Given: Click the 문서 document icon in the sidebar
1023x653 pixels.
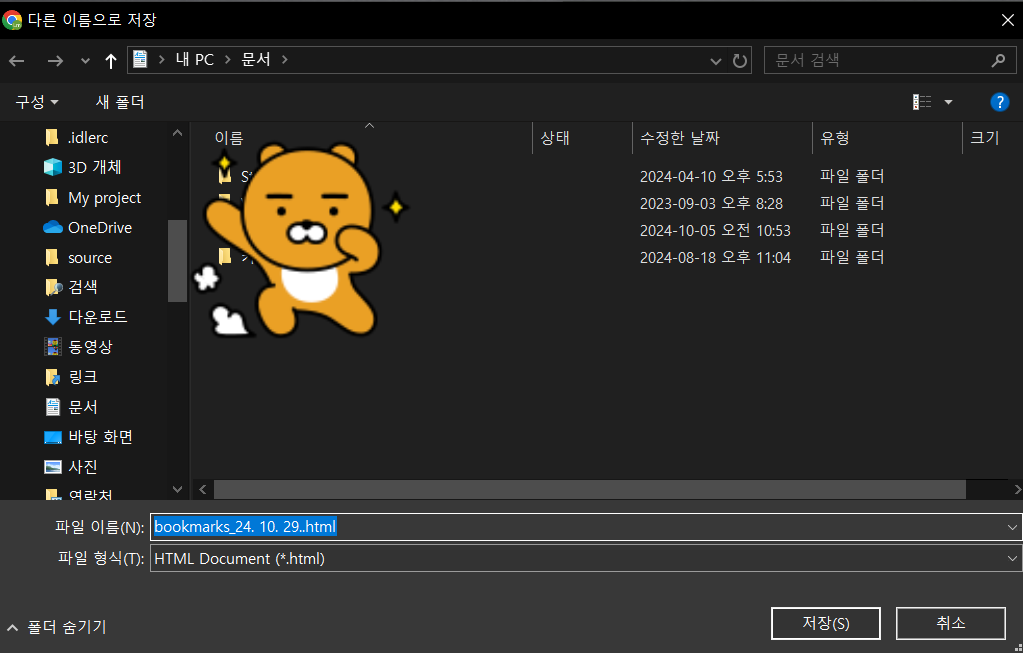Looking at the screenshot, I should click(53, 407).
